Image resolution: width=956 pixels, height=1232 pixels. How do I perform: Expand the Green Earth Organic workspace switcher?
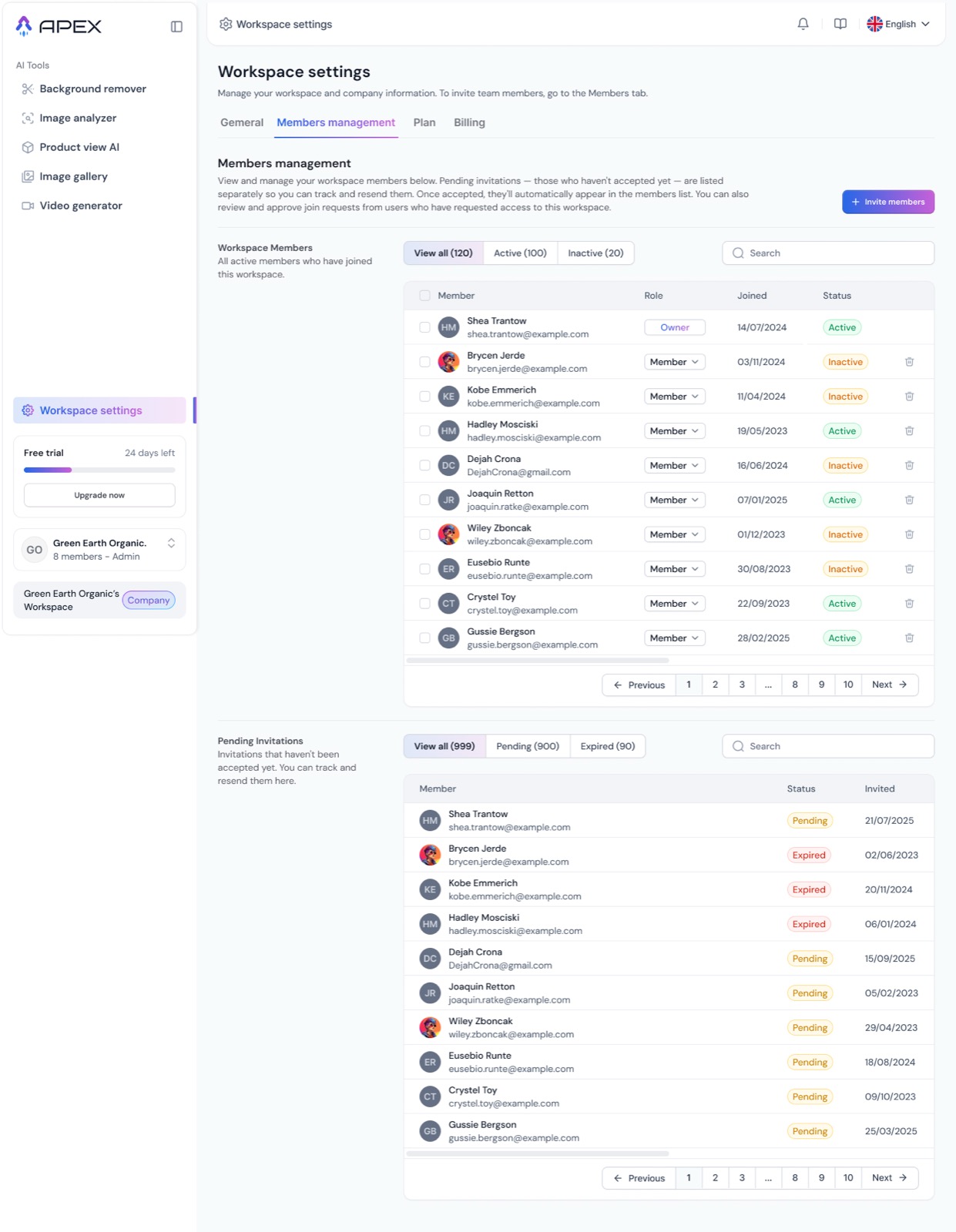point(171,543)
